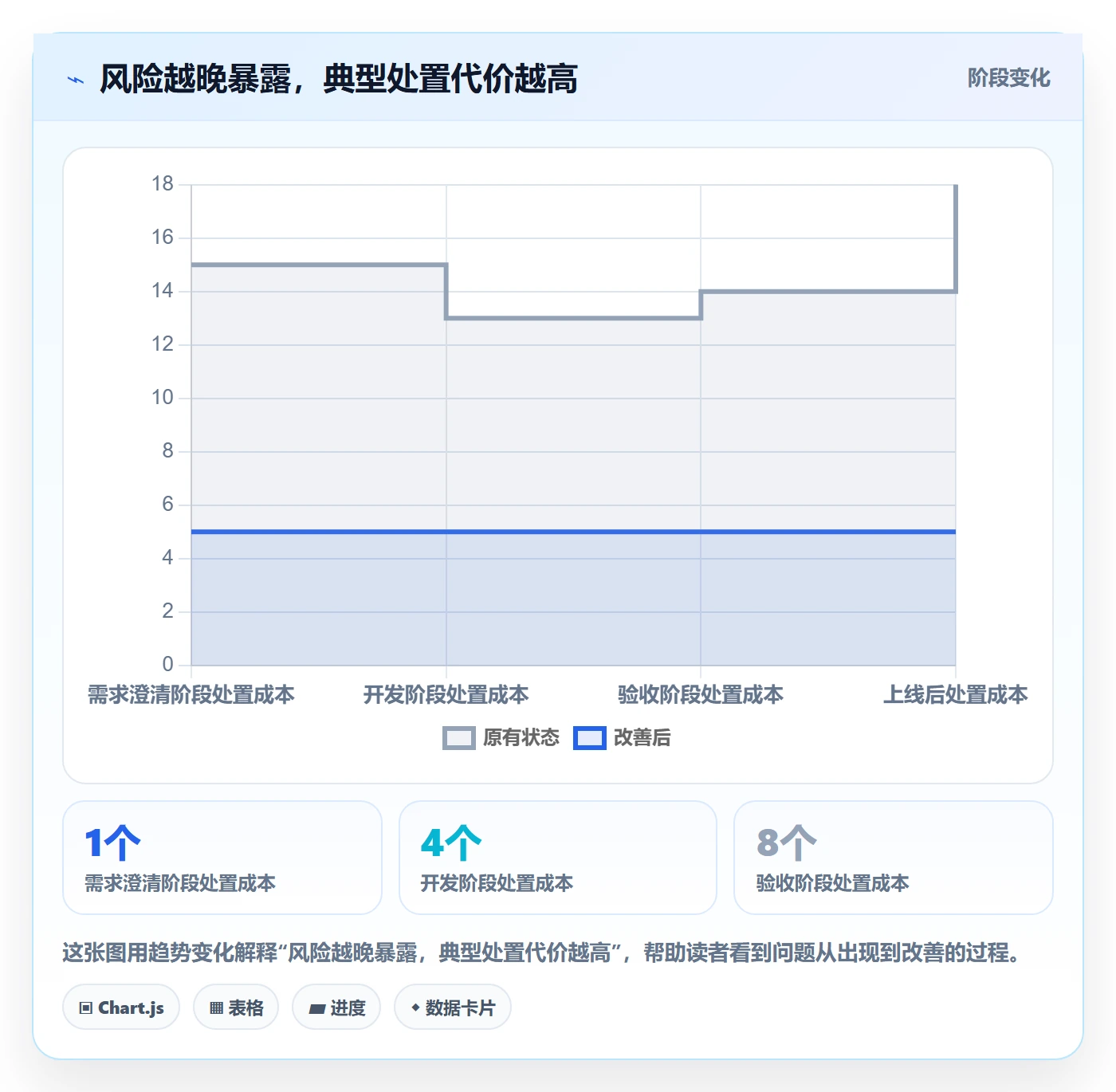Click the title 风险越晚暴露，典型处置代价越高

tap(338, 79)
